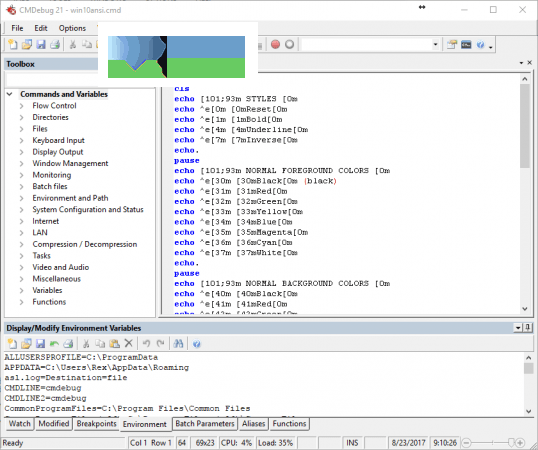Select Display Output tree item
Image resolution: width=538 pixels, height=450 pixels.
(58, 152)
